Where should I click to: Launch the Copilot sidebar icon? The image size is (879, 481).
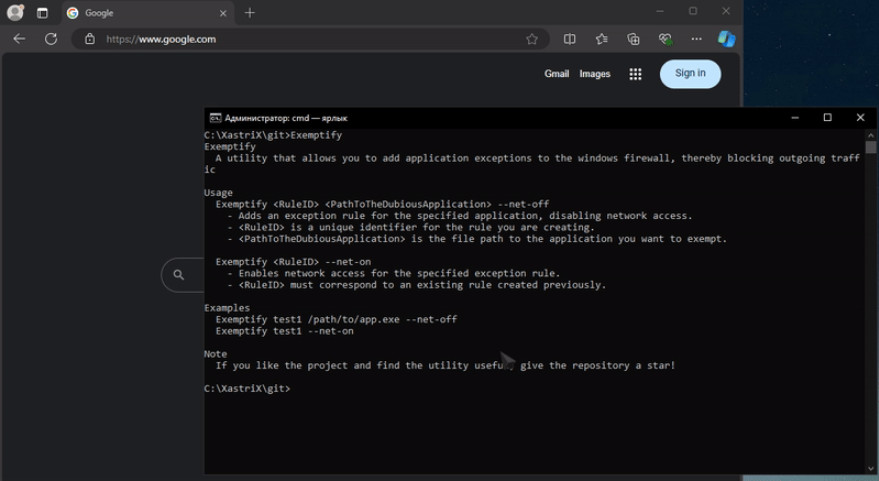pyautogui.click(x=727, y=39)
